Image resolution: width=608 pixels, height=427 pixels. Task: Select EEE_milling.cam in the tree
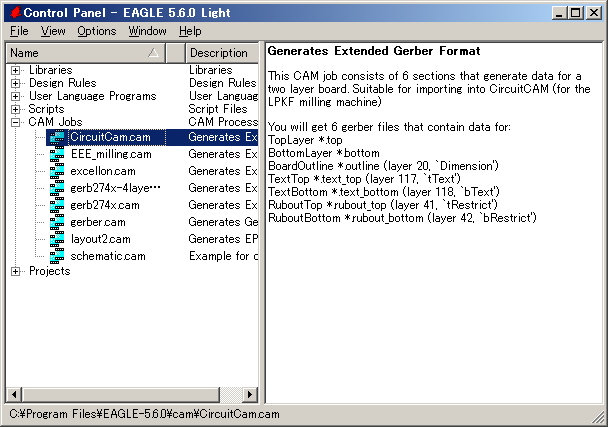point(111,154)
